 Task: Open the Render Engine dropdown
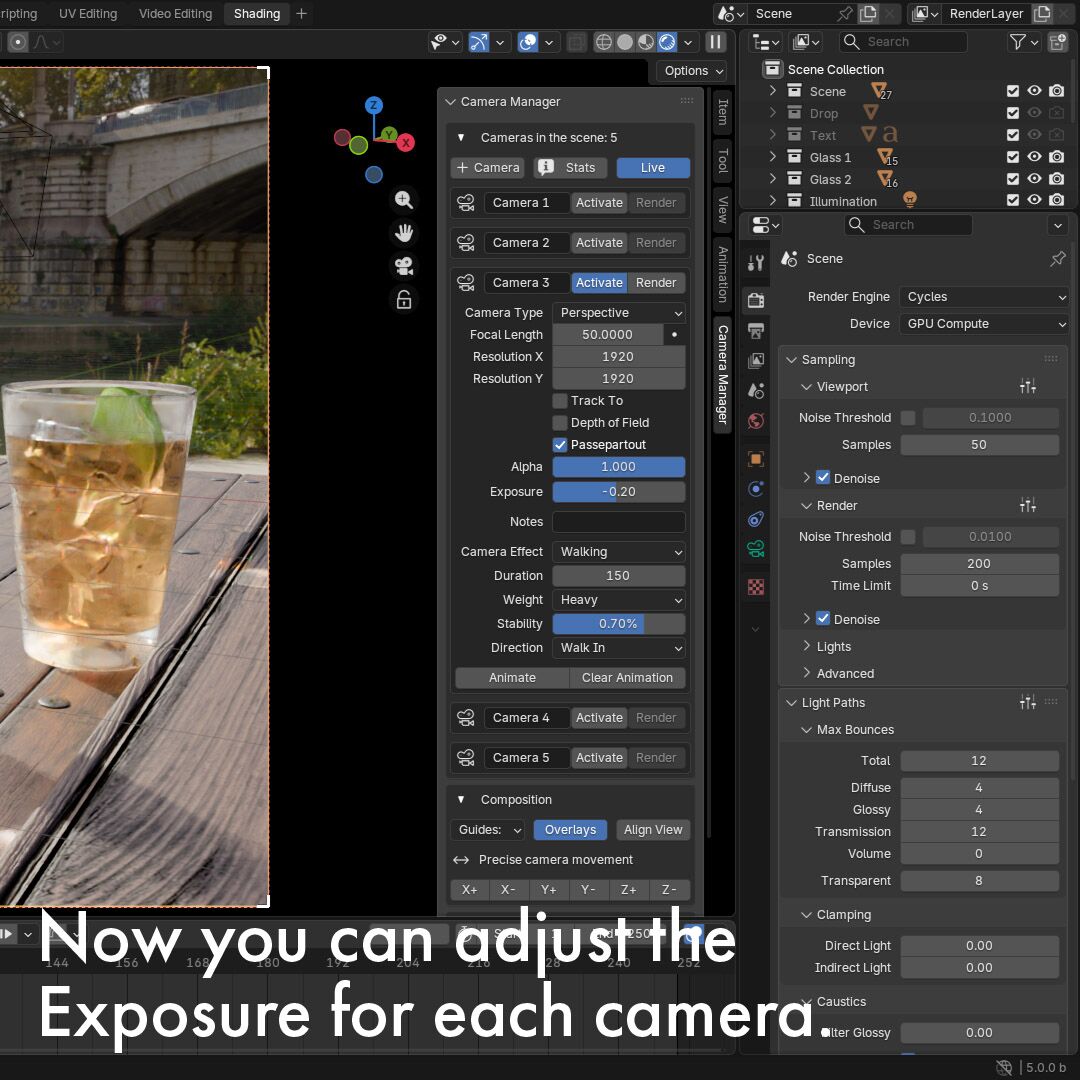pos(984,297)
